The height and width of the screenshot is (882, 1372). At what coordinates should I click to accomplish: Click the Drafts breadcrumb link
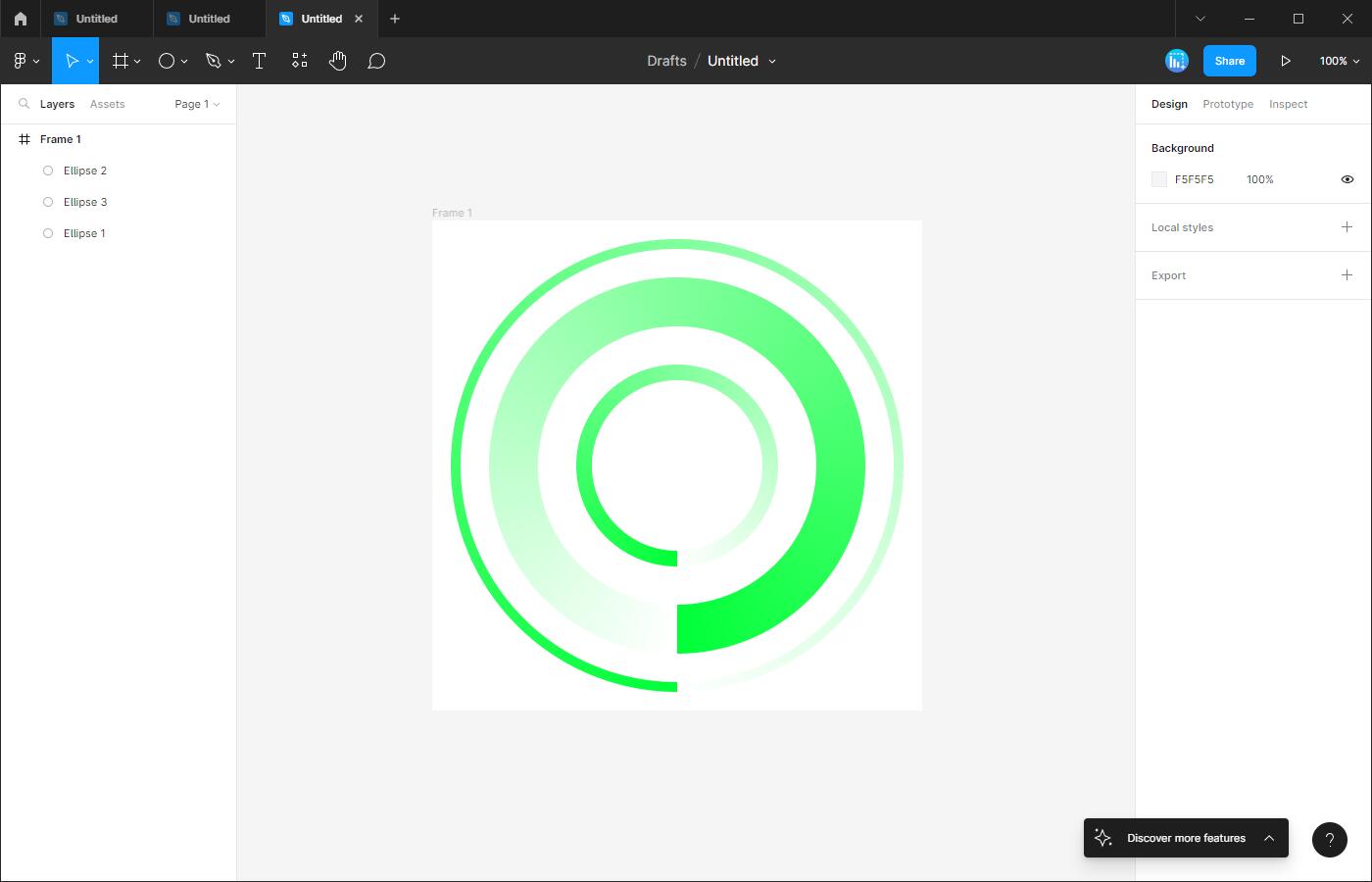pos(666,61)
